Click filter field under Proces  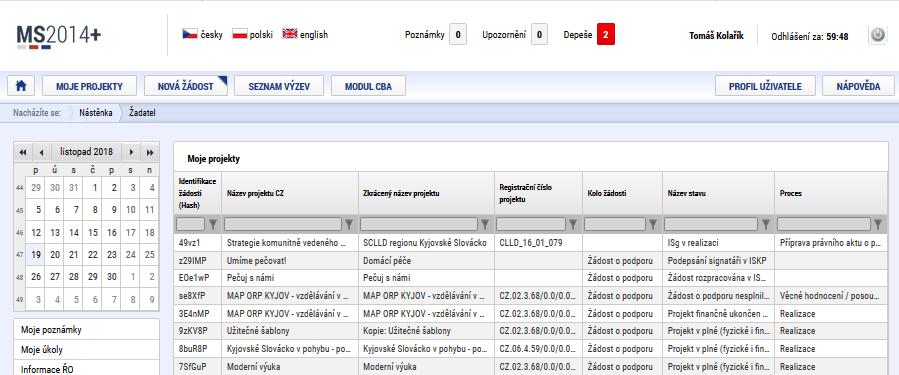824,224
